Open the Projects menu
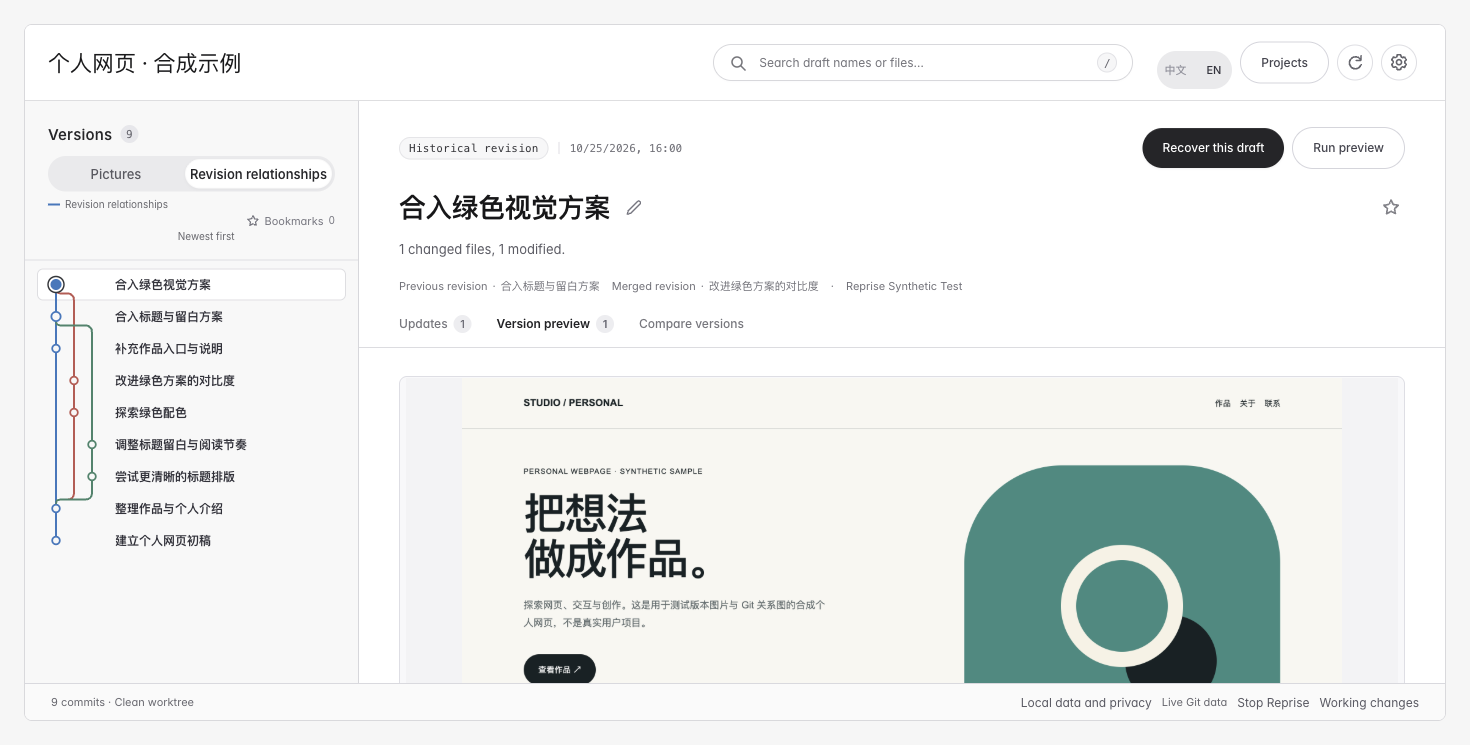1470x745 pixels. coord(1284,62)
